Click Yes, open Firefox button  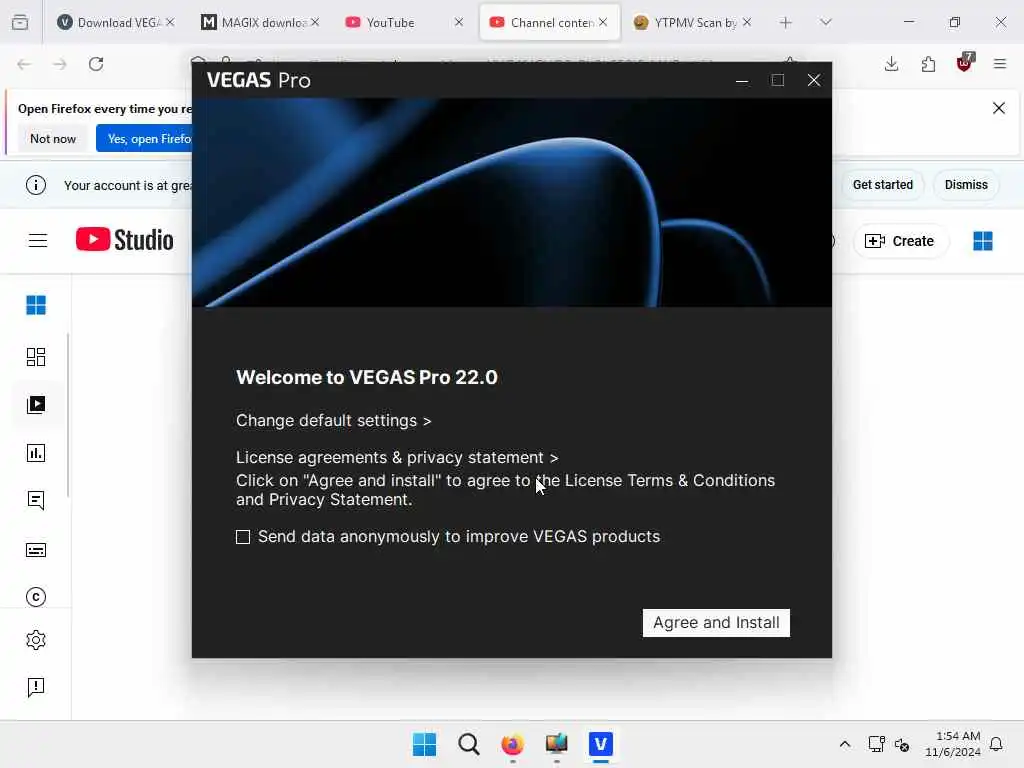[145, 138]
